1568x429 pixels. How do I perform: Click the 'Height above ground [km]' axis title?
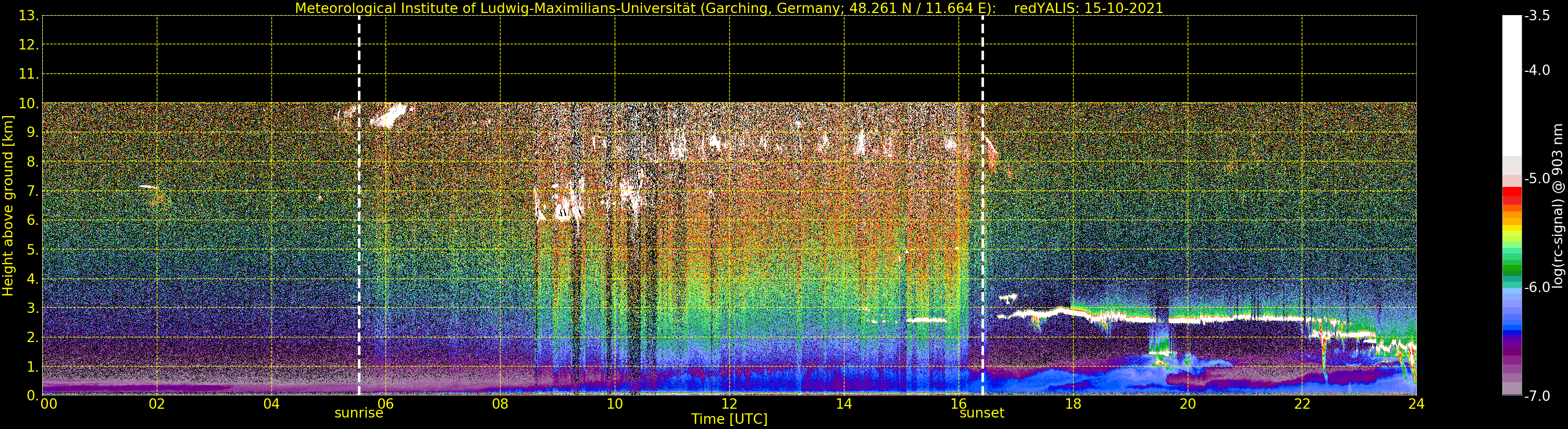point(8,206)
